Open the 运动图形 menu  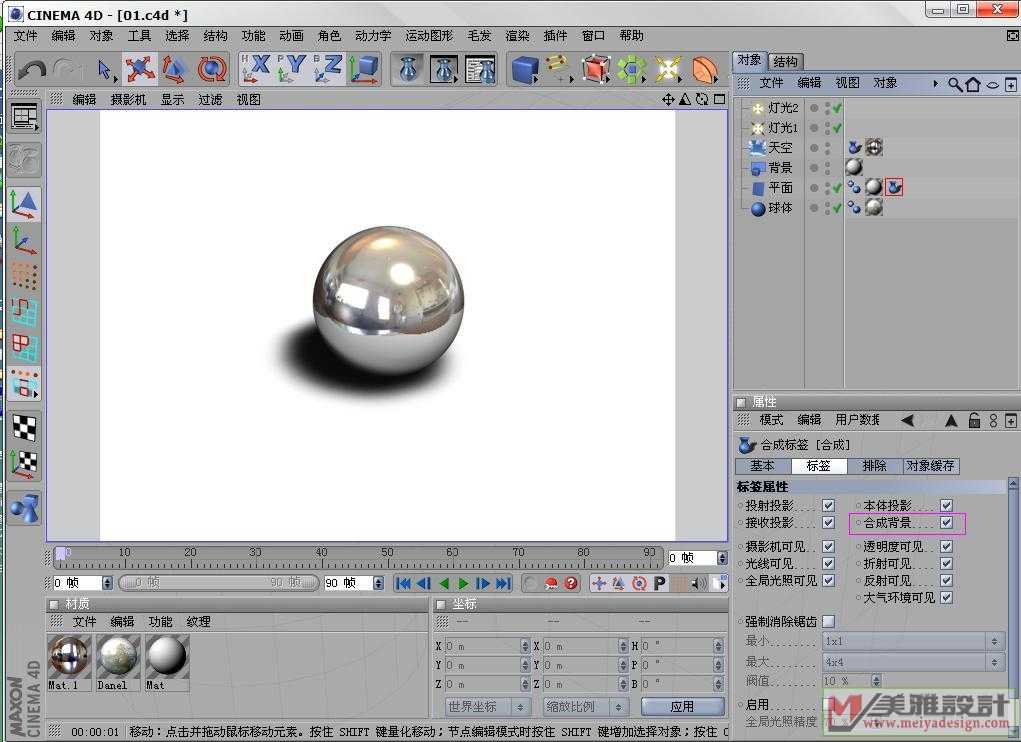pyautogui.click(x=428, y=36)
